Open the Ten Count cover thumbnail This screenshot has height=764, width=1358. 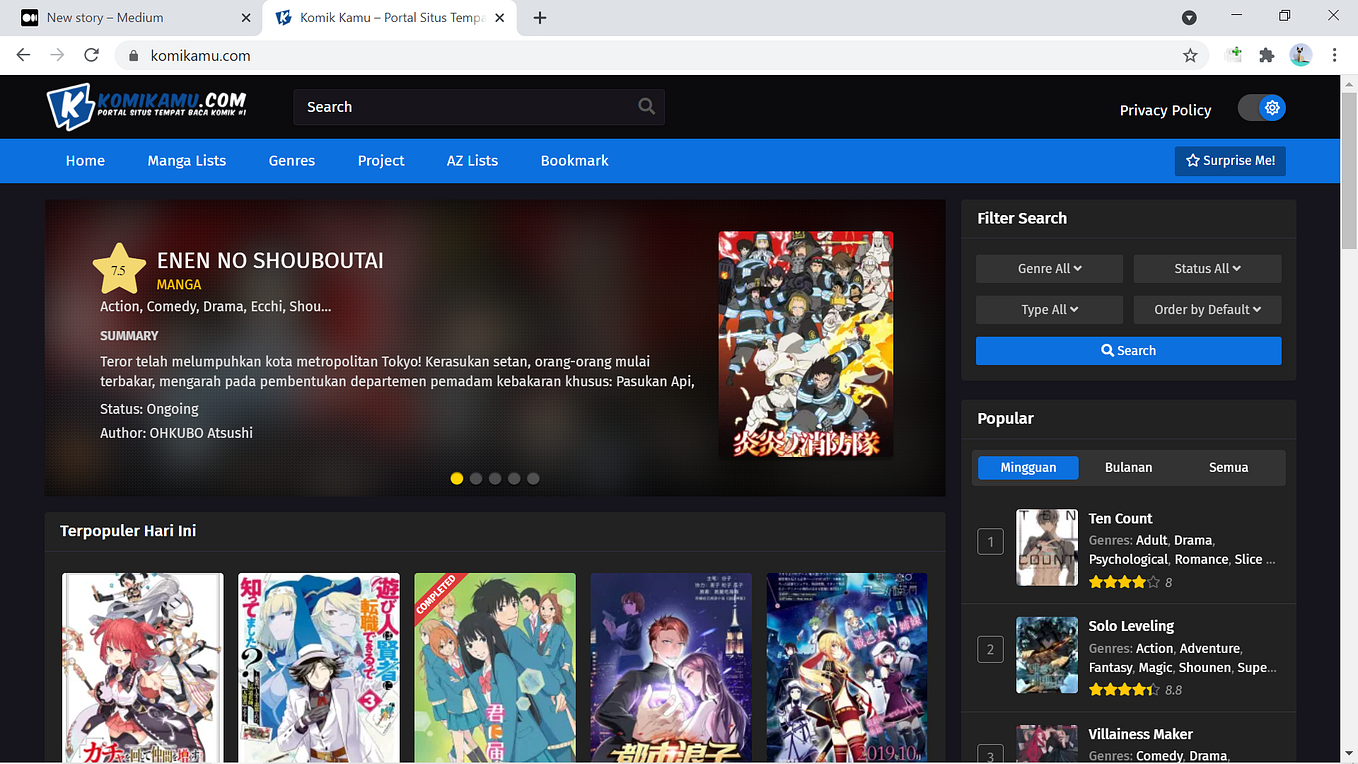pyautogui.click(x=1047, y=547)
